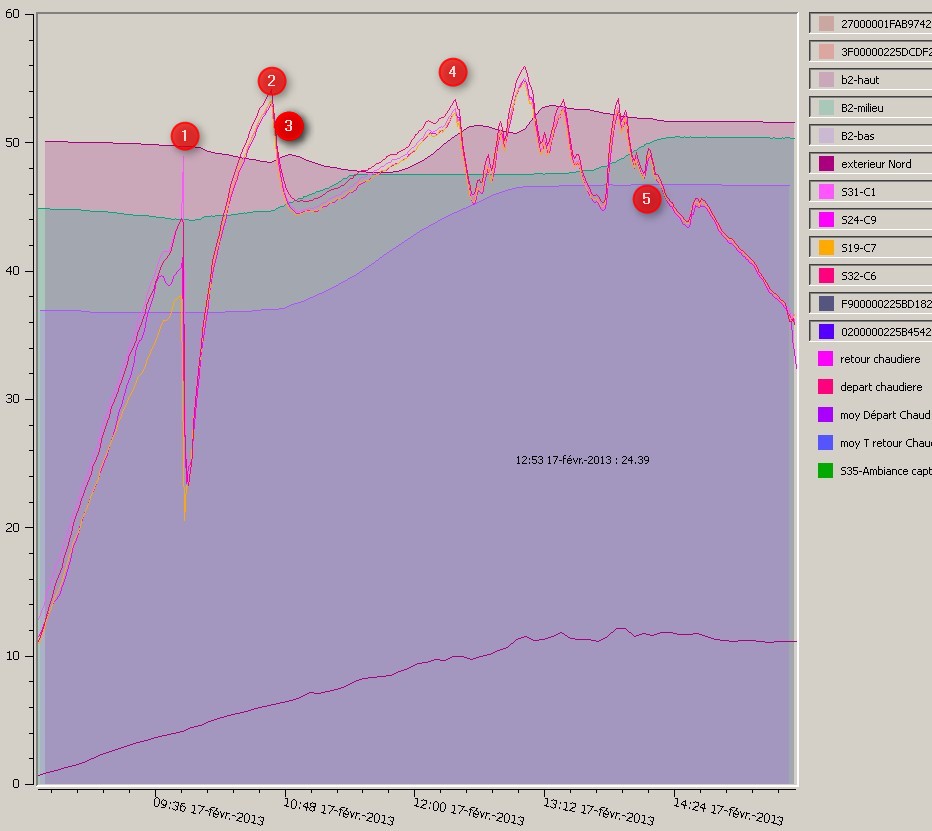Select the depart chaudiere legend label
Screen dimensions: 932x831
(880, 387)
